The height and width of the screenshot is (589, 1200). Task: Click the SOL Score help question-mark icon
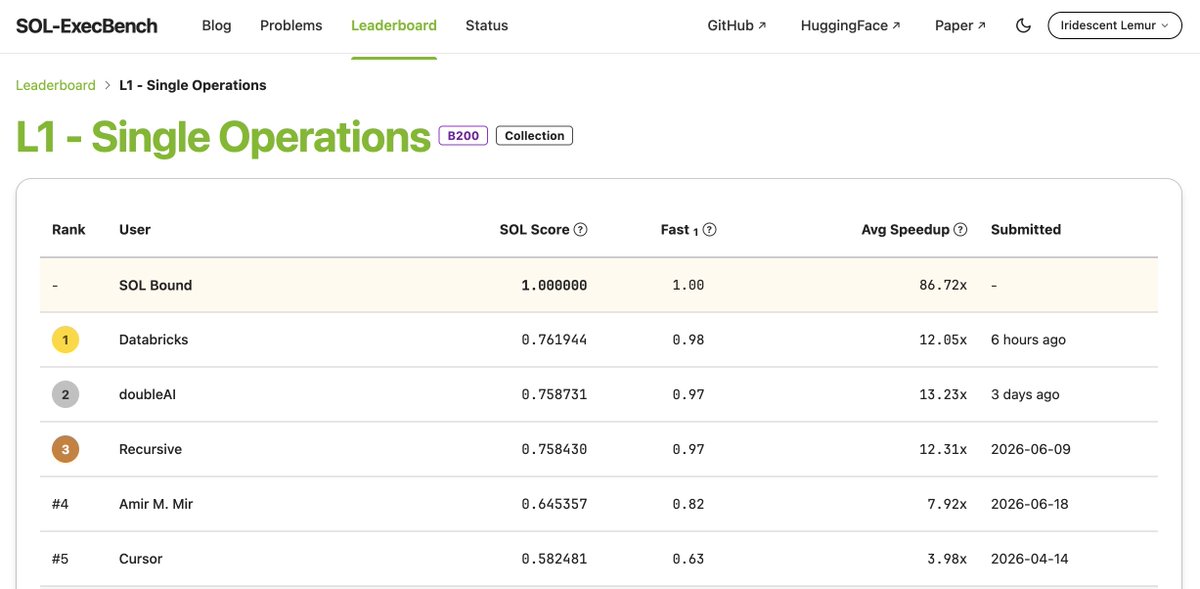pyautogui.click(x=581, y=230)
